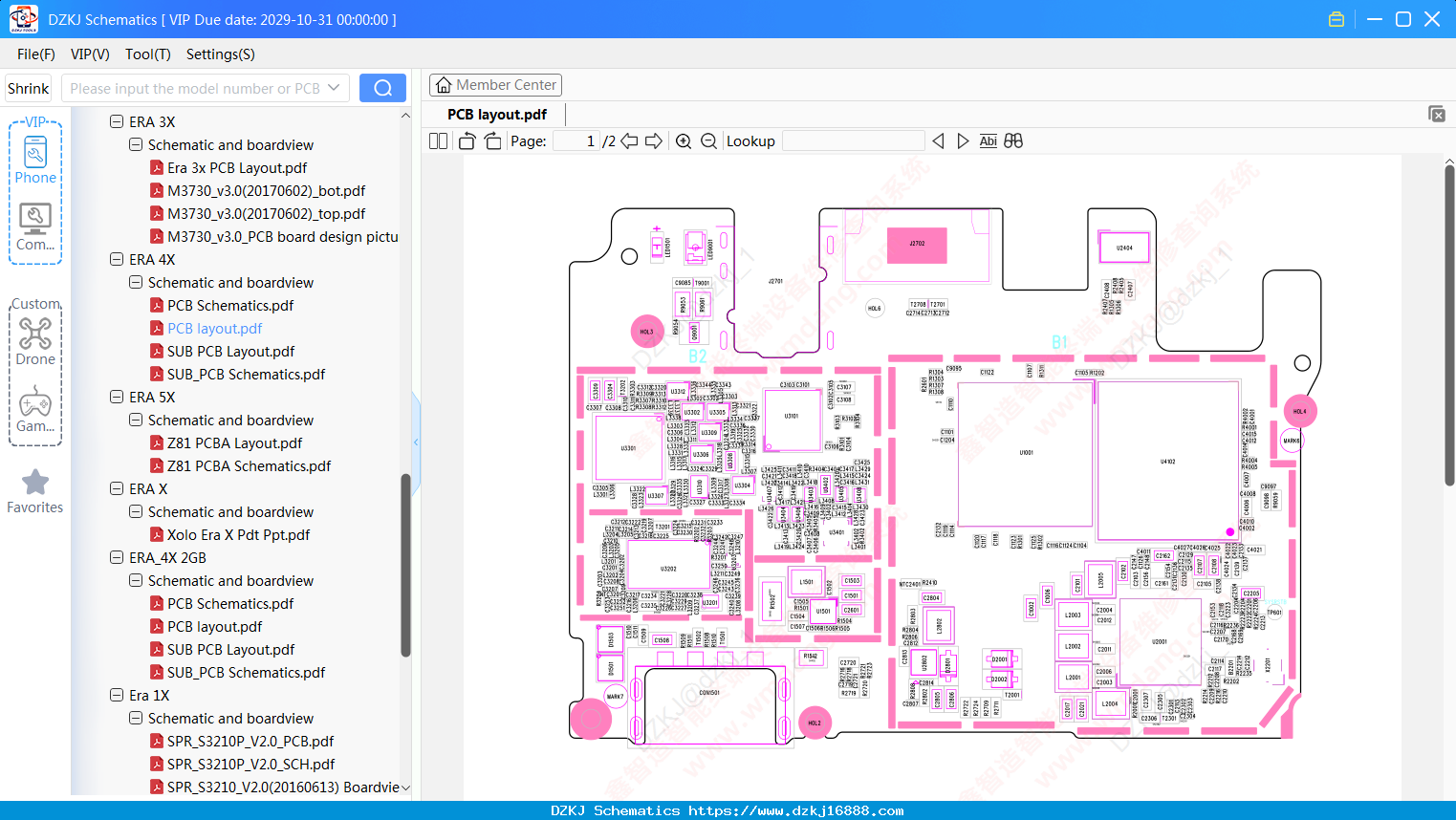Open the Computer category in VIP sidebar

[35, 227]
